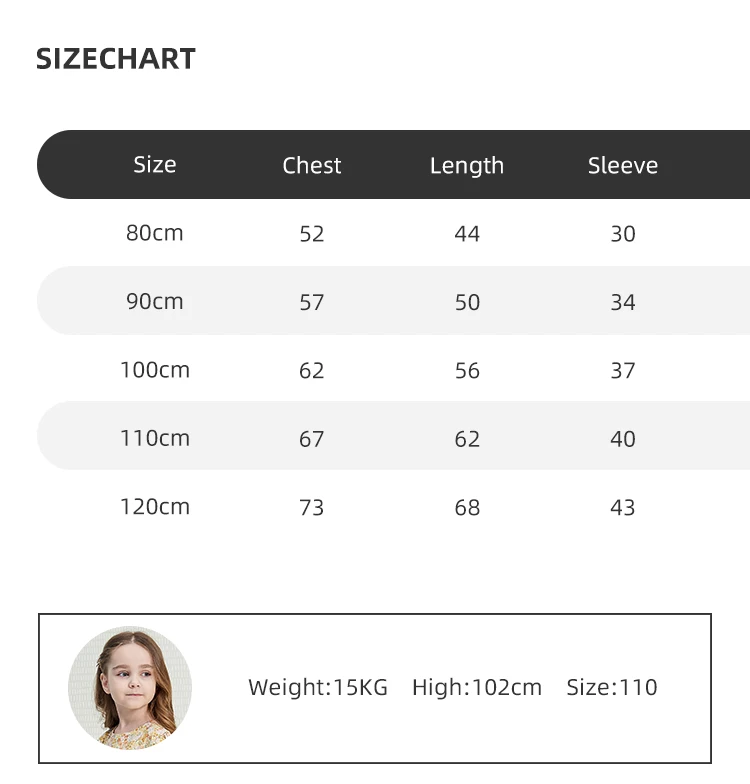Click chest value 67 for 110cm
Viewport: 750px width, 784px height.
coord(312,439)
